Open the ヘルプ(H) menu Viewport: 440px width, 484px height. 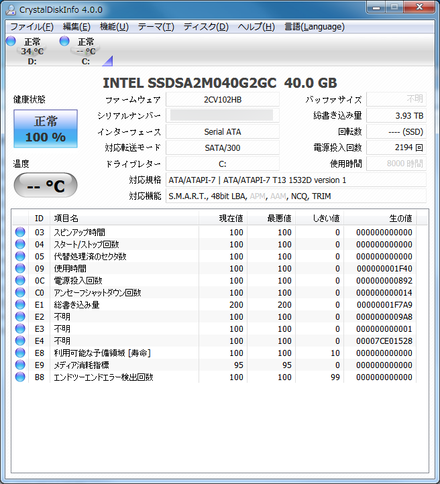(x=256, y=27)
